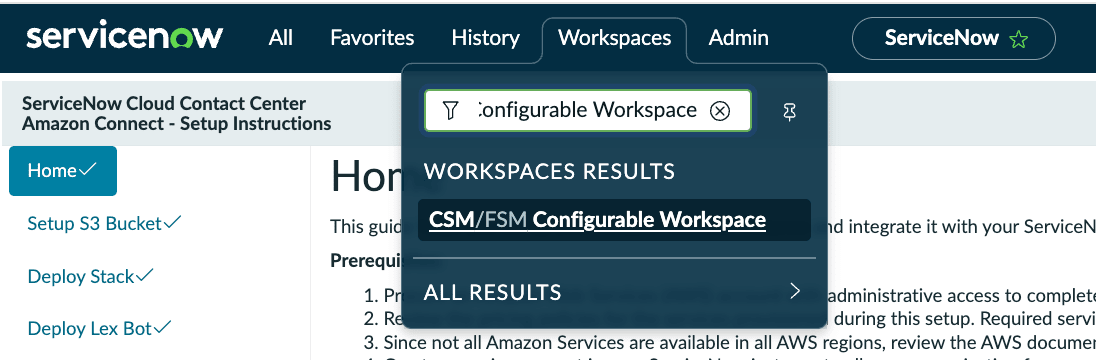This screenshot has width=1096, height=360.
Task: Open the Admin menu
Action: pyautogui.click(x=738, y=38)
